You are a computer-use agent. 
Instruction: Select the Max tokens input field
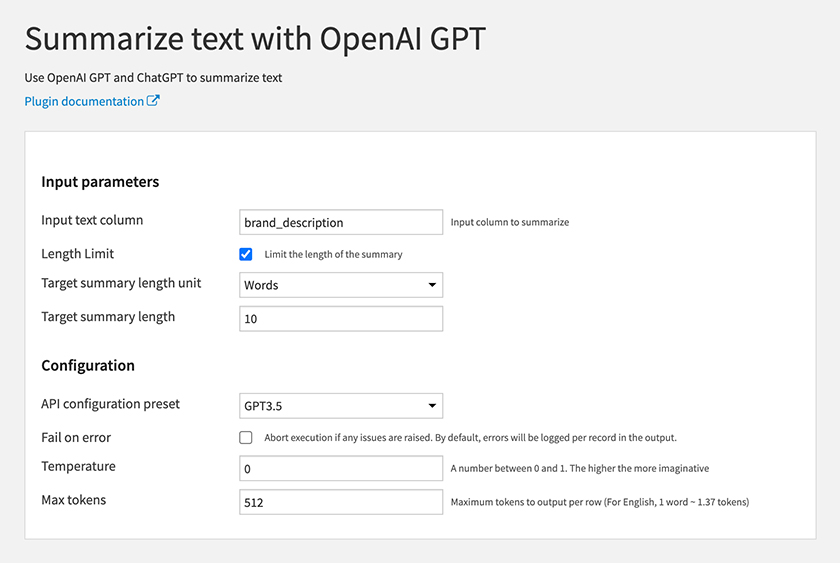click(x=341, y=502)
